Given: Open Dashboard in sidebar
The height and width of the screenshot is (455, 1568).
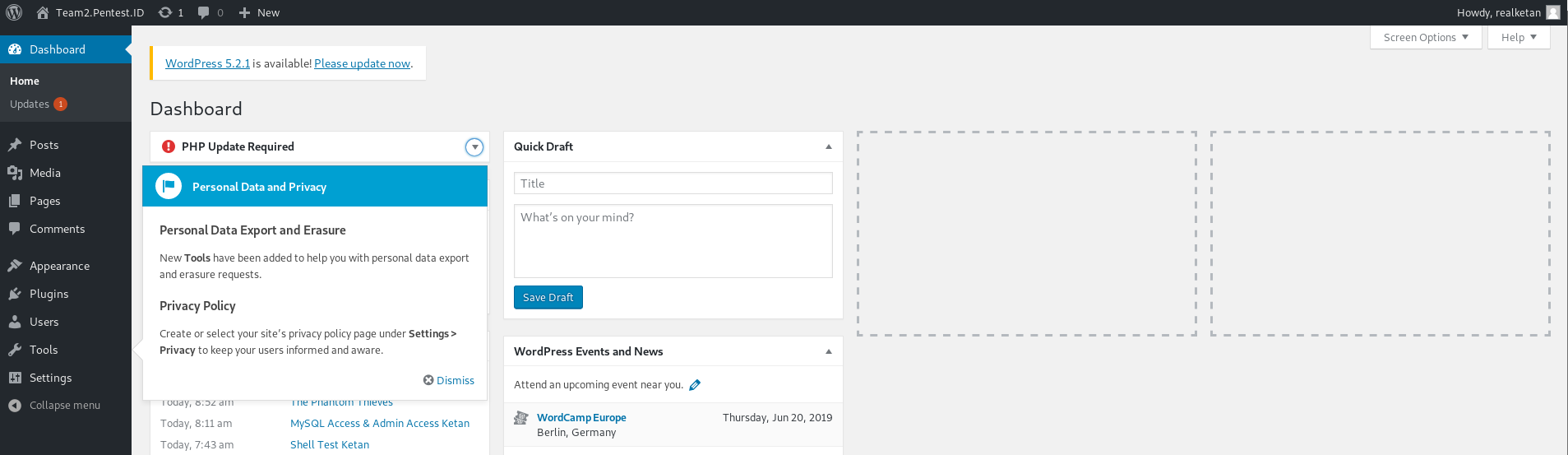Looking at the screenshot, I should (66, 49).
